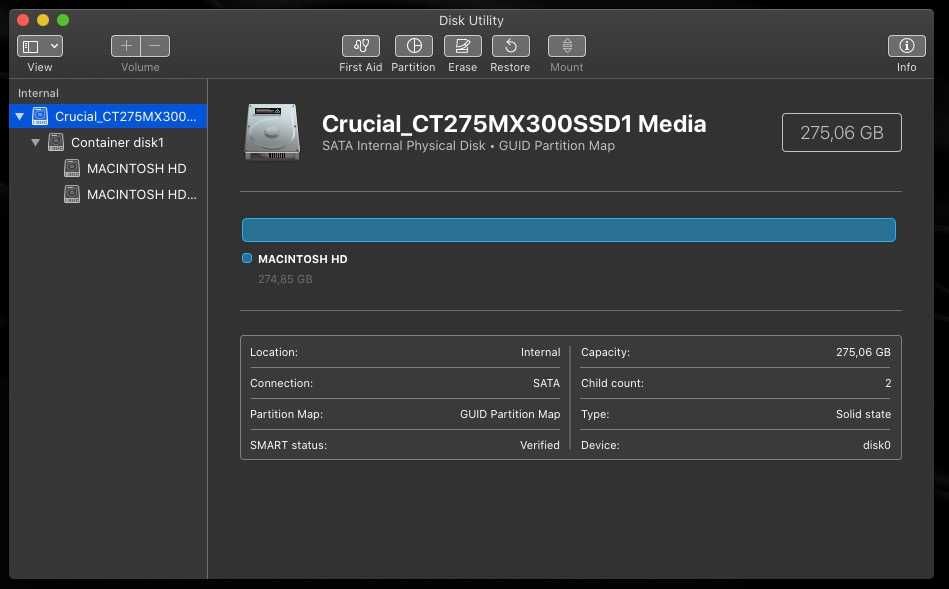Screen dimensions: 949x589
Task: Select the Restore toolbar icon
Action: click(510, 46)
